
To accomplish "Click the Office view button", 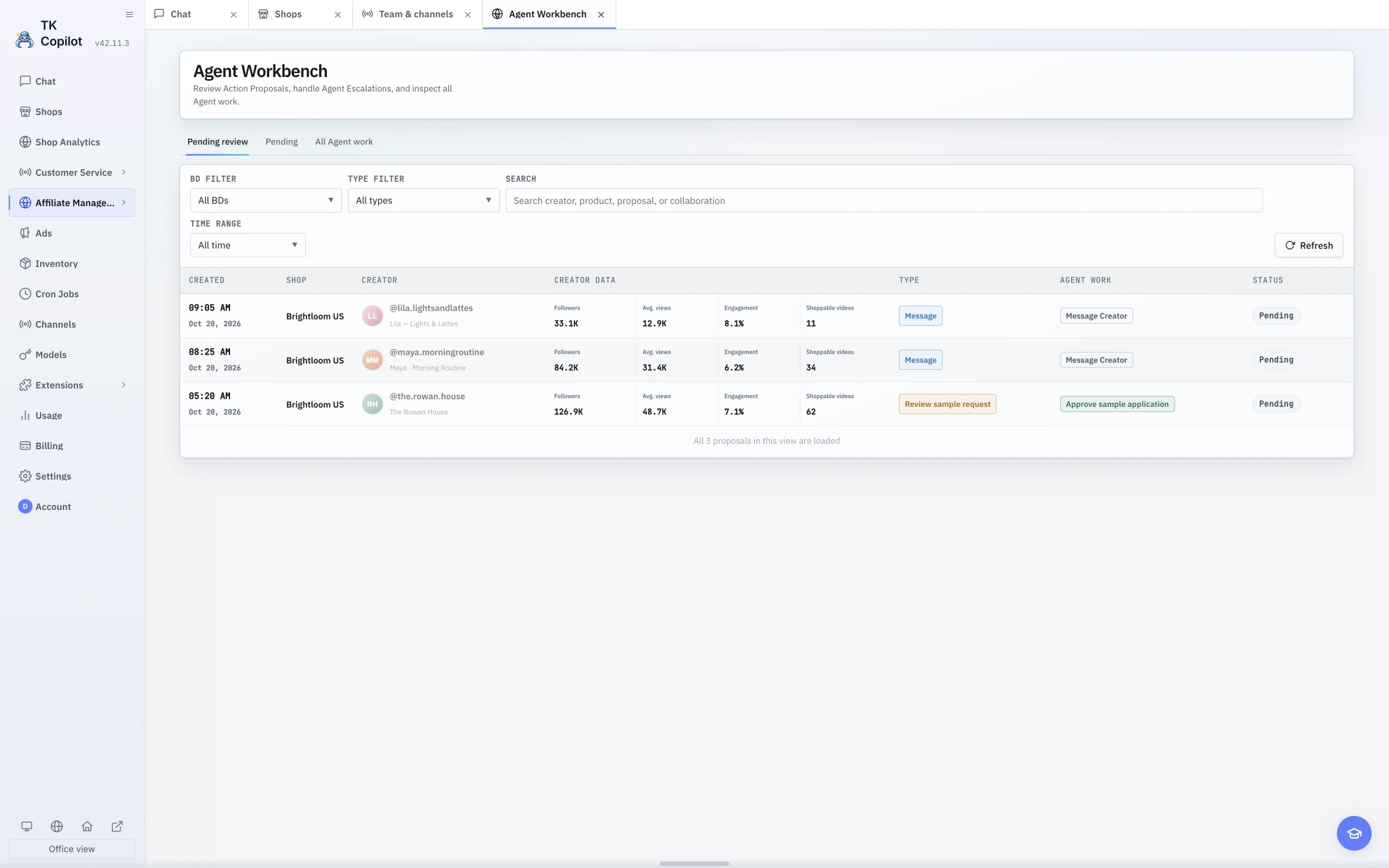I will [x=72, y=848].
